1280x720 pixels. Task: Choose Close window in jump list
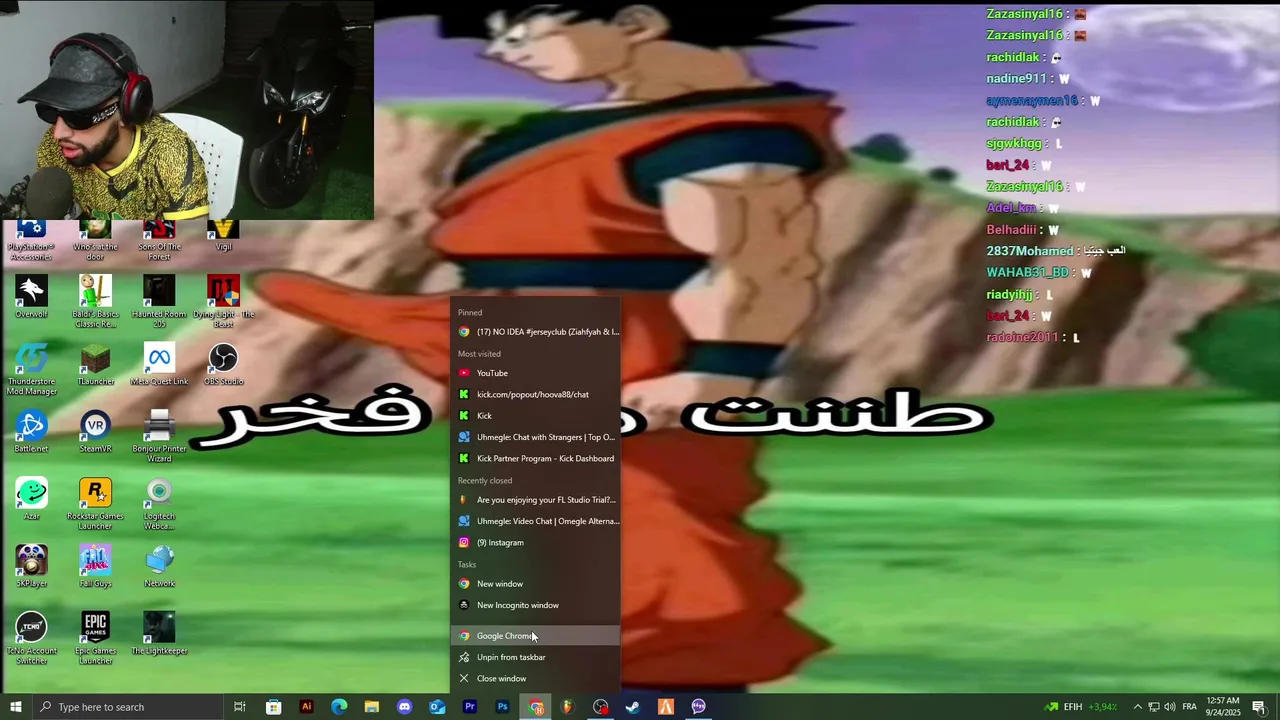pos(536,679)
